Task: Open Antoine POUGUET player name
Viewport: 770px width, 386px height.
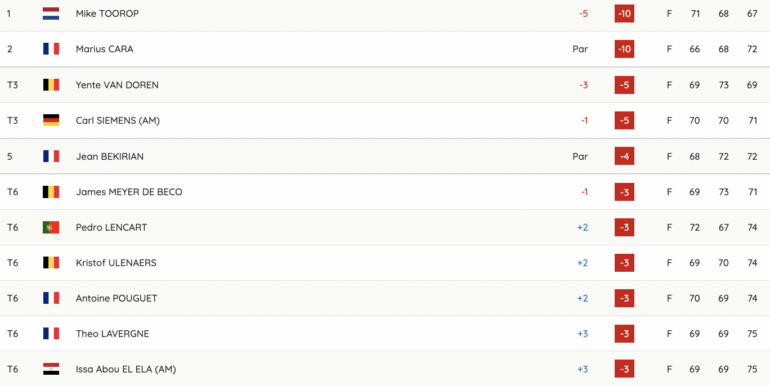Action: (x=116, y=298)
